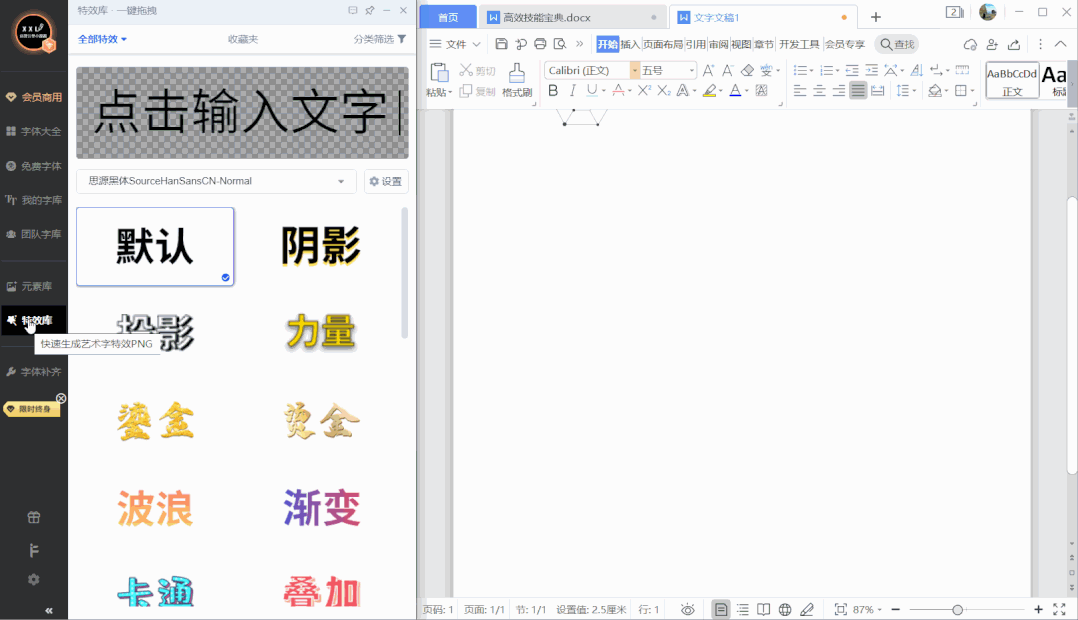Viewport: 1078px width, 620px height.
Task: Toggle justify paragraph alignment
Action: [x=858, y=91]
